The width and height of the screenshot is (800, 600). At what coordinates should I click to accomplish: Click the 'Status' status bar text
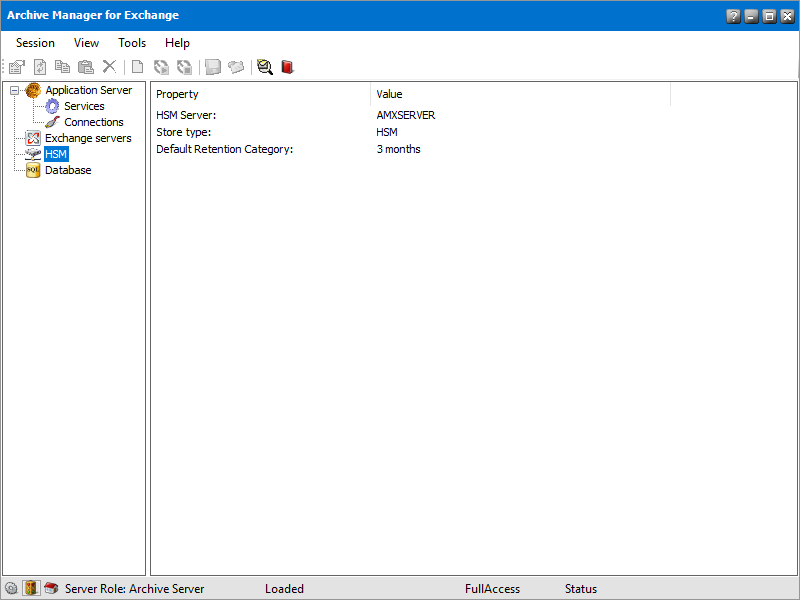pos(581,589)
